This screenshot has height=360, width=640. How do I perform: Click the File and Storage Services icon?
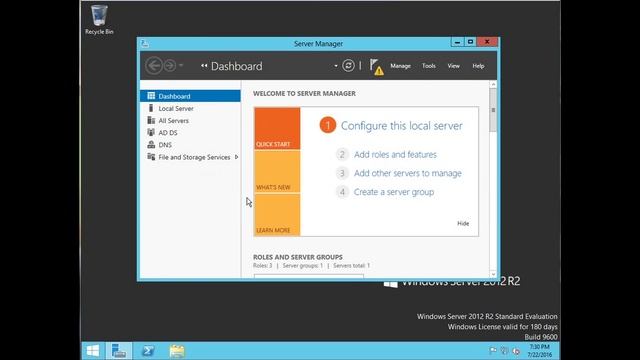(151, 157)
